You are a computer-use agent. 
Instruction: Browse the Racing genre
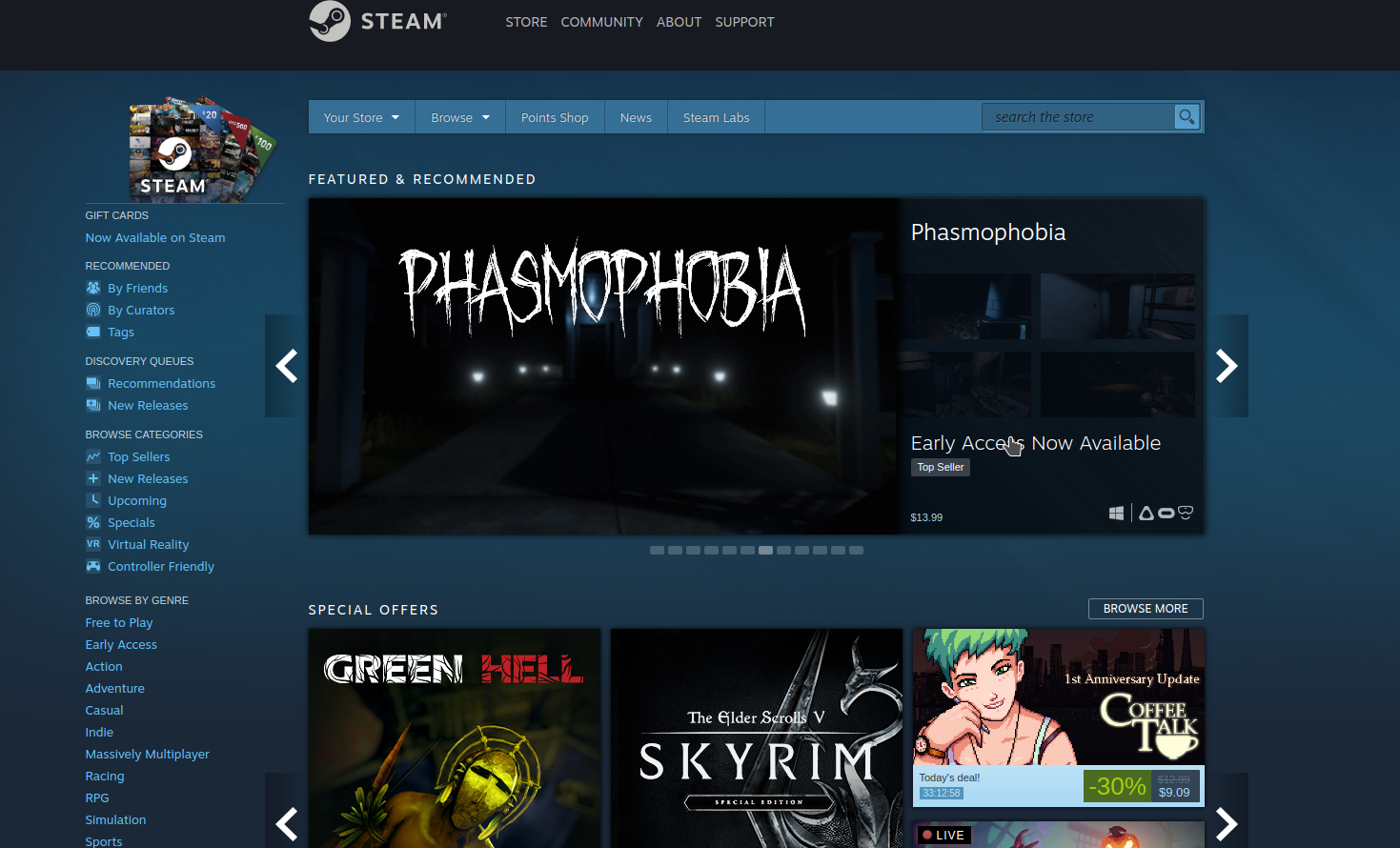tap(105, 776)
